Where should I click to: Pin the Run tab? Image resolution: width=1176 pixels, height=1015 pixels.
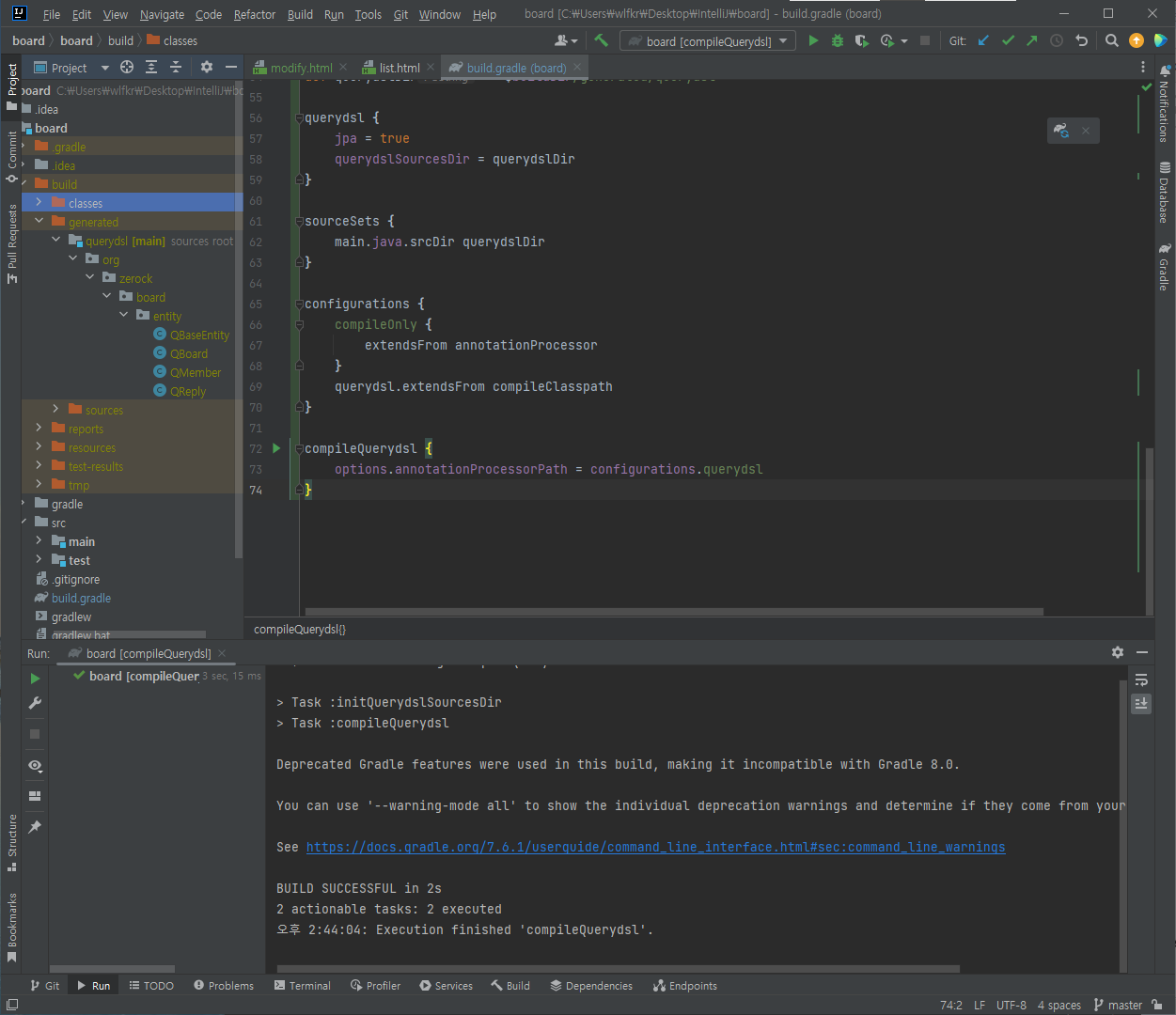coord(35,827)
